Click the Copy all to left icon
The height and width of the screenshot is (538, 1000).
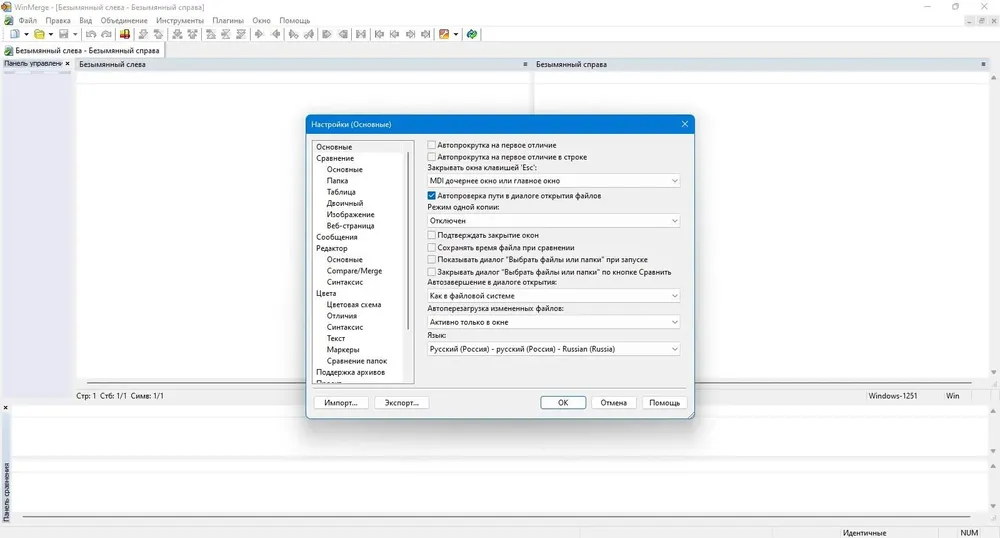[343, 34]
